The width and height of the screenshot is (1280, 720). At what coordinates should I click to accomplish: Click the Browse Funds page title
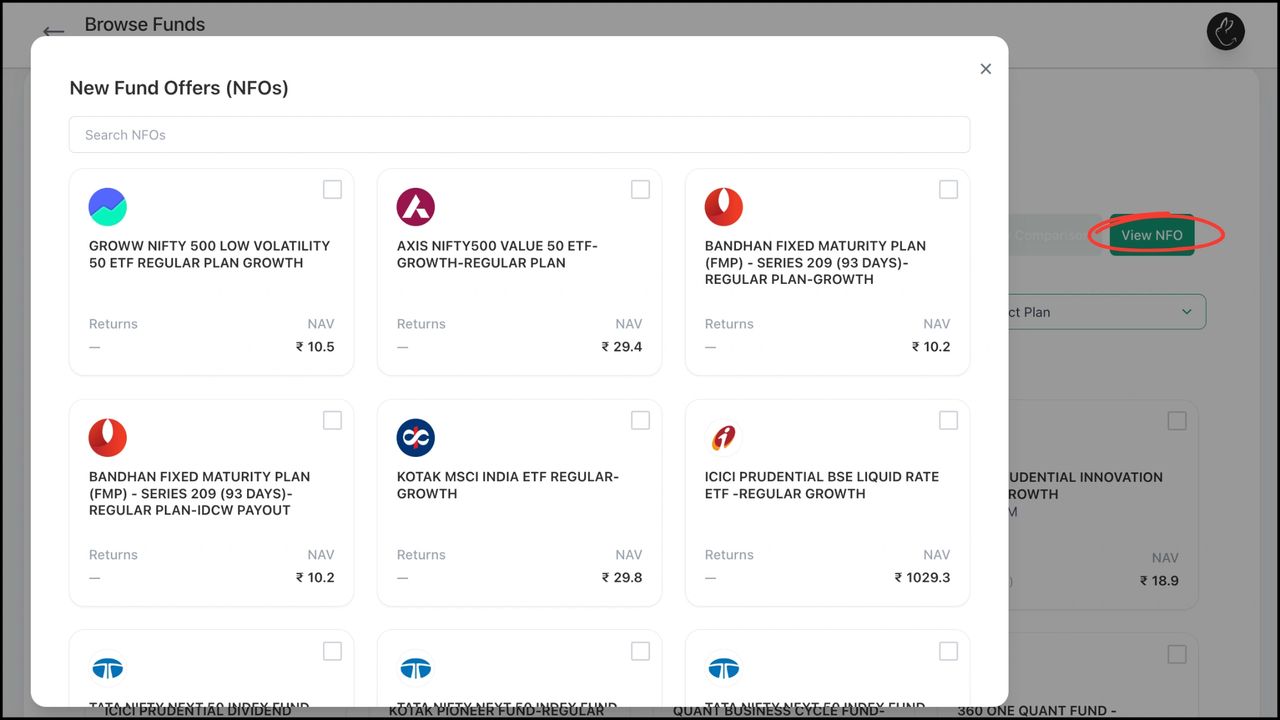point(145,25)
